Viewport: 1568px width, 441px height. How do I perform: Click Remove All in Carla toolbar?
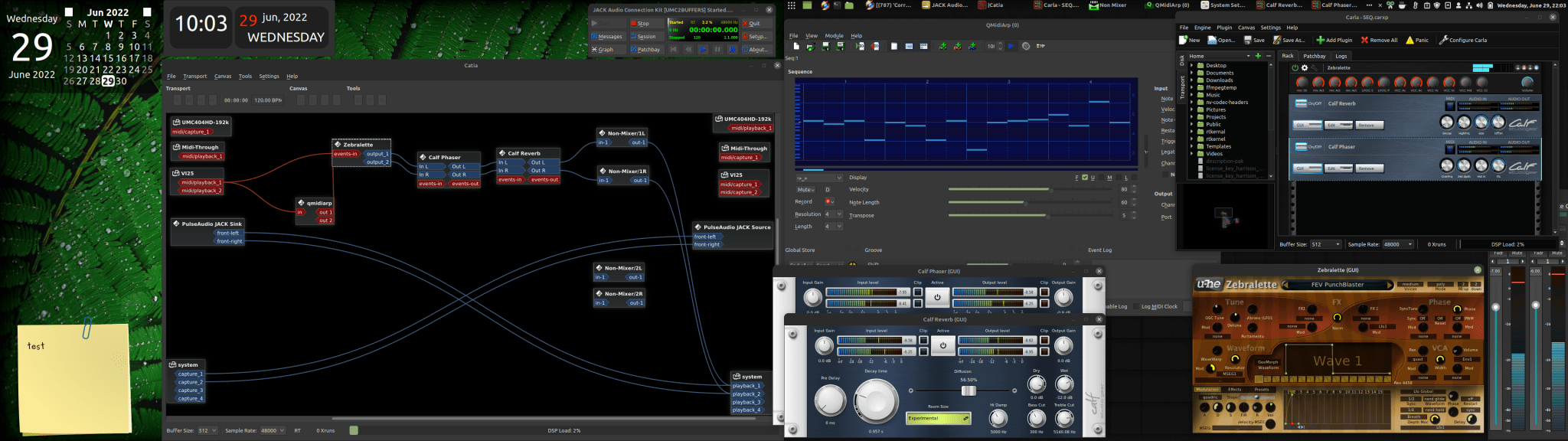tap(1379, 40)
